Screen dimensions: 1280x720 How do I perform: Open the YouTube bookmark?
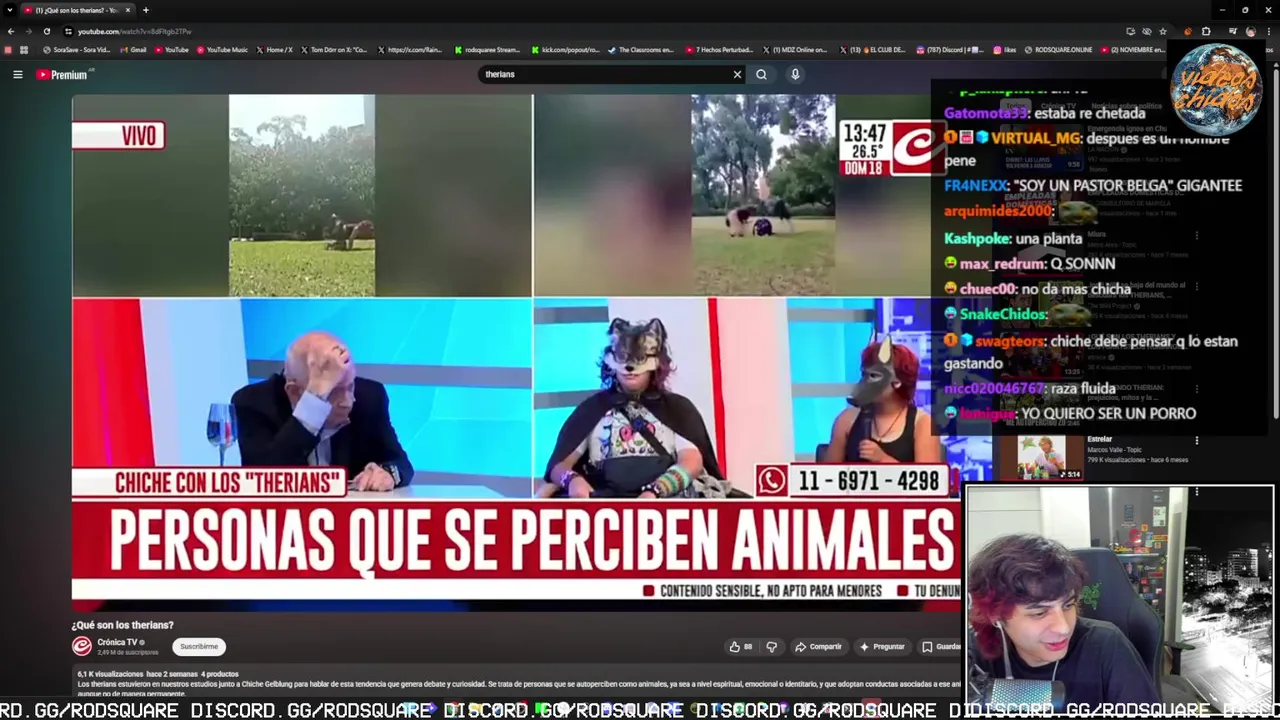pos(171,50)
